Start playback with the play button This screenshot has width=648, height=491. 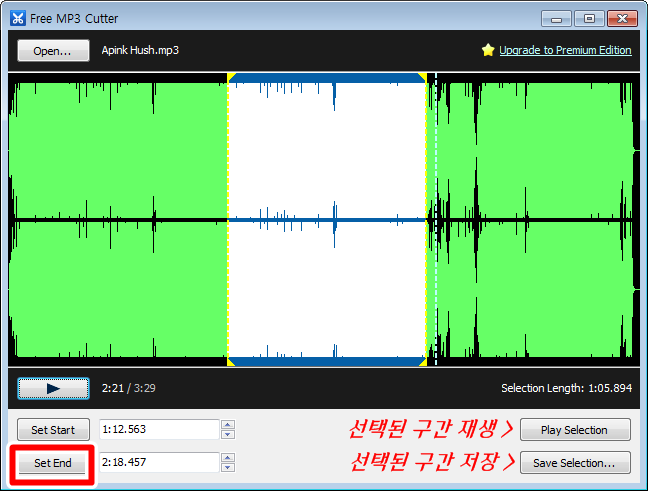(x=53, y=388)
